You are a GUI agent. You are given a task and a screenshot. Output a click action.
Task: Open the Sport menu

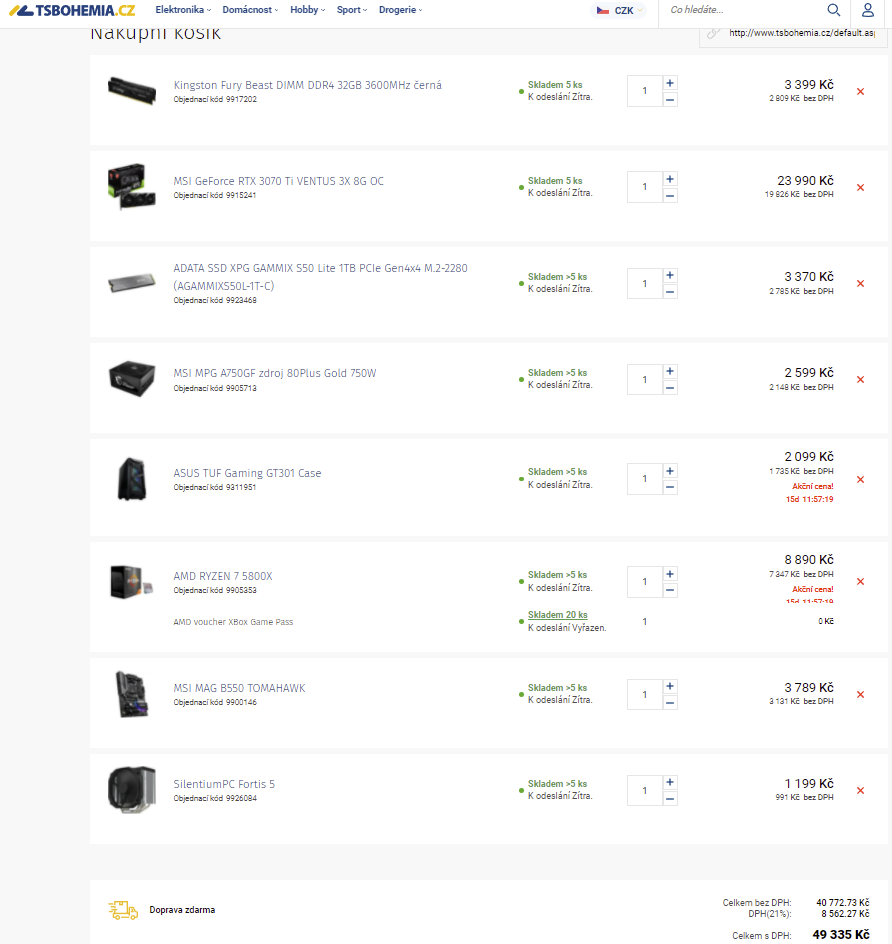351,10
